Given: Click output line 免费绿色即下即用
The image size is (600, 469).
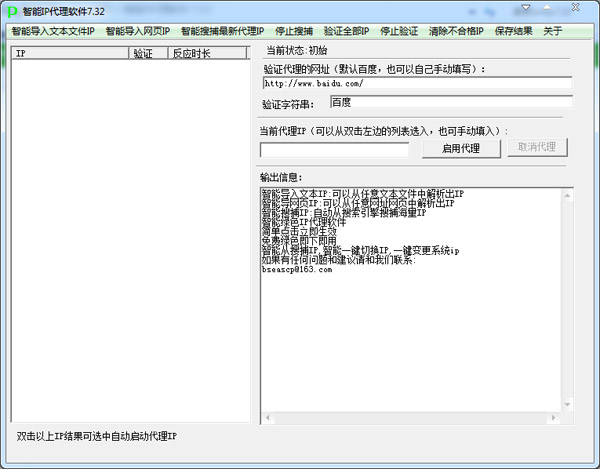Looking at the screenshot, I should 299,241.
